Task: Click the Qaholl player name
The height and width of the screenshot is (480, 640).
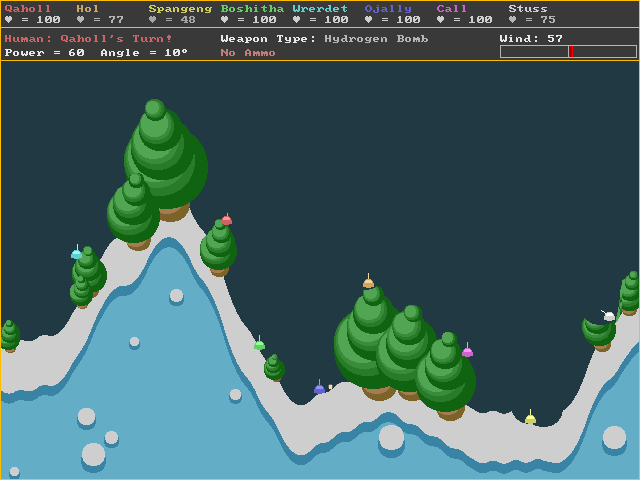Action: [x=28, y=9]
